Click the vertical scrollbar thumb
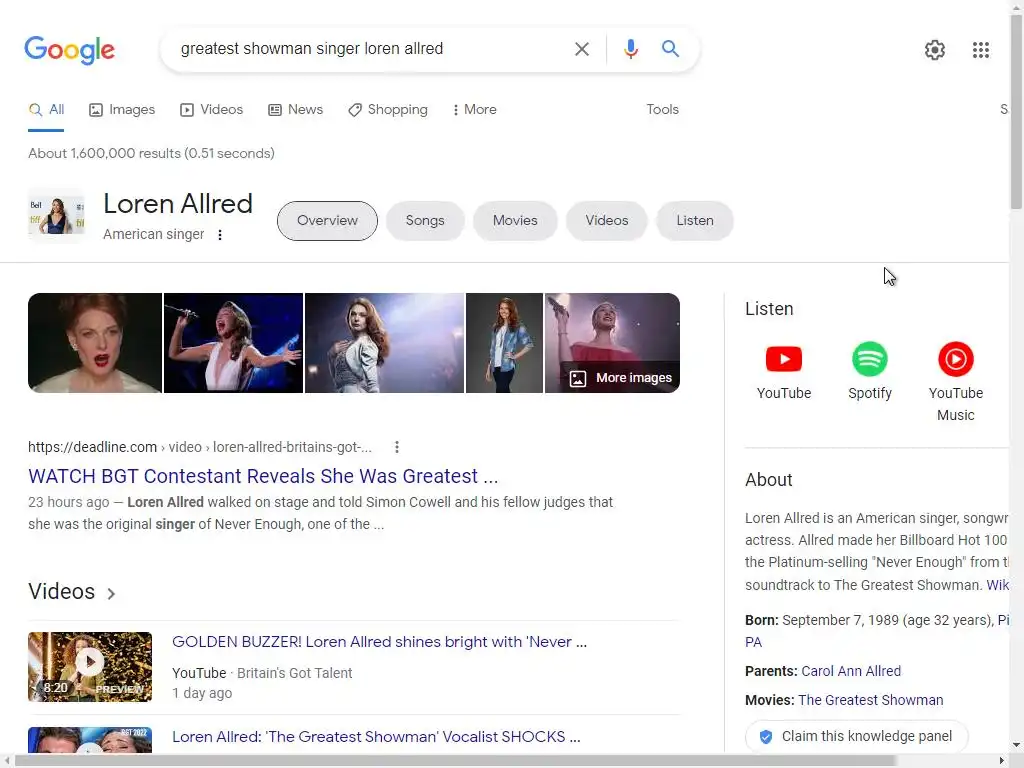The height and width of the screenshot is (768, 1024). 1016,112
